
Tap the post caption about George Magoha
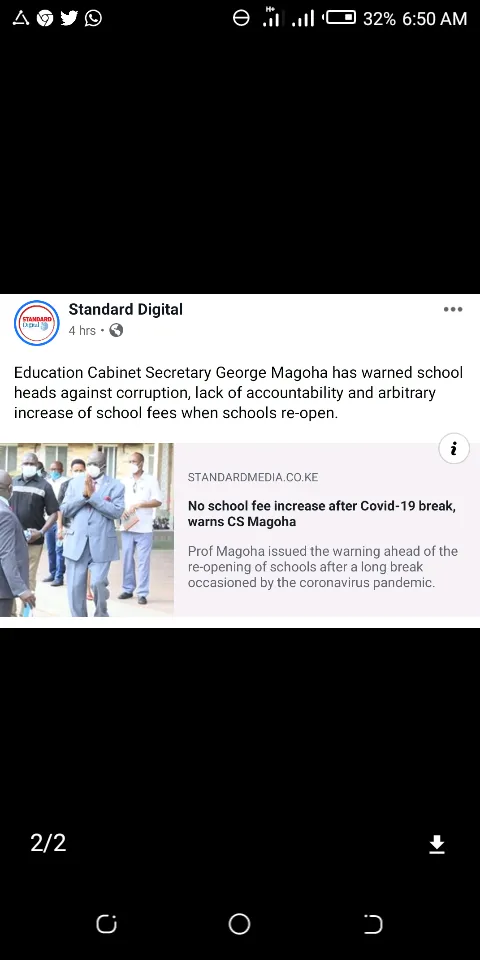point(239,392)
